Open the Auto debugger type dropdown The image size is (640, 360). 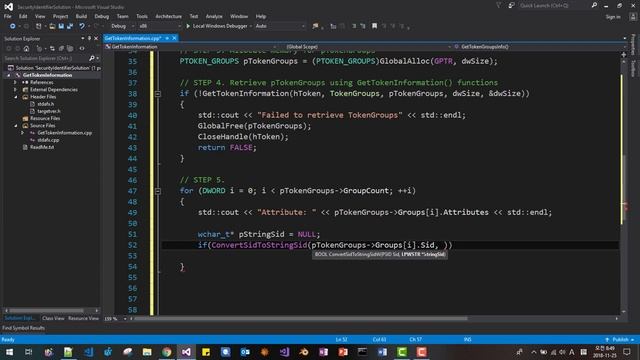click(x=280, y=26)
